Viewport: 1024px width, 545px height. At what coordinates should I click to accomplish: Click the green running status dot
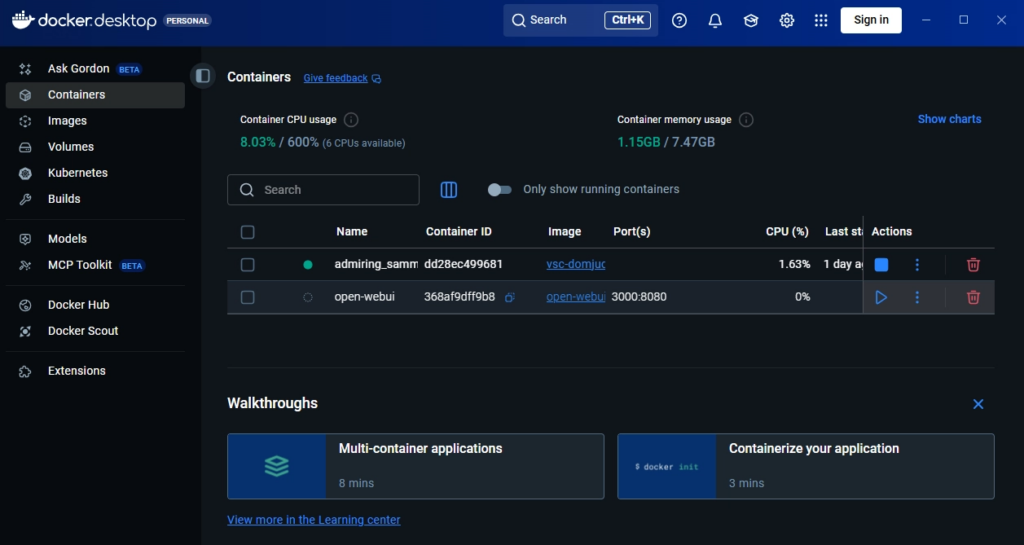click(308, 264)
